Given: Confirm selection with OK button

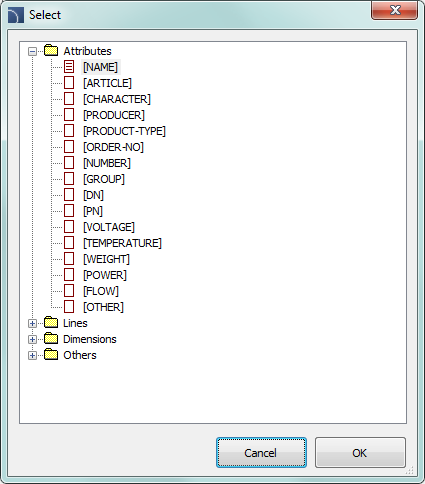Looking at the screenshot, I should pos(360,453).
